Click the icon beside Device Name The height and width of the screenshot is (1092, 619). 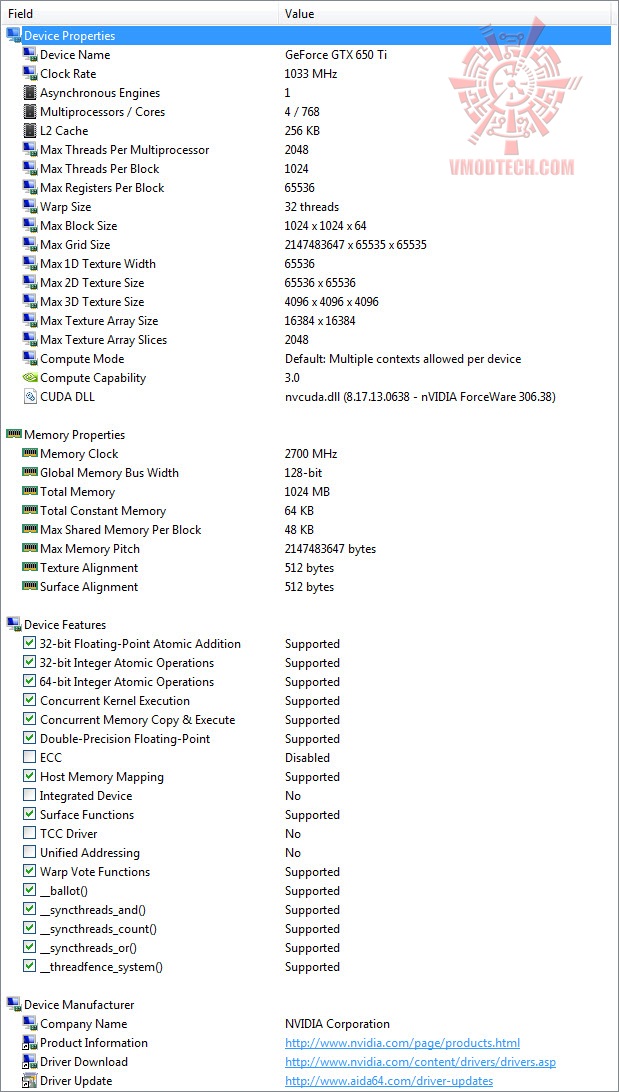[30, 54]
